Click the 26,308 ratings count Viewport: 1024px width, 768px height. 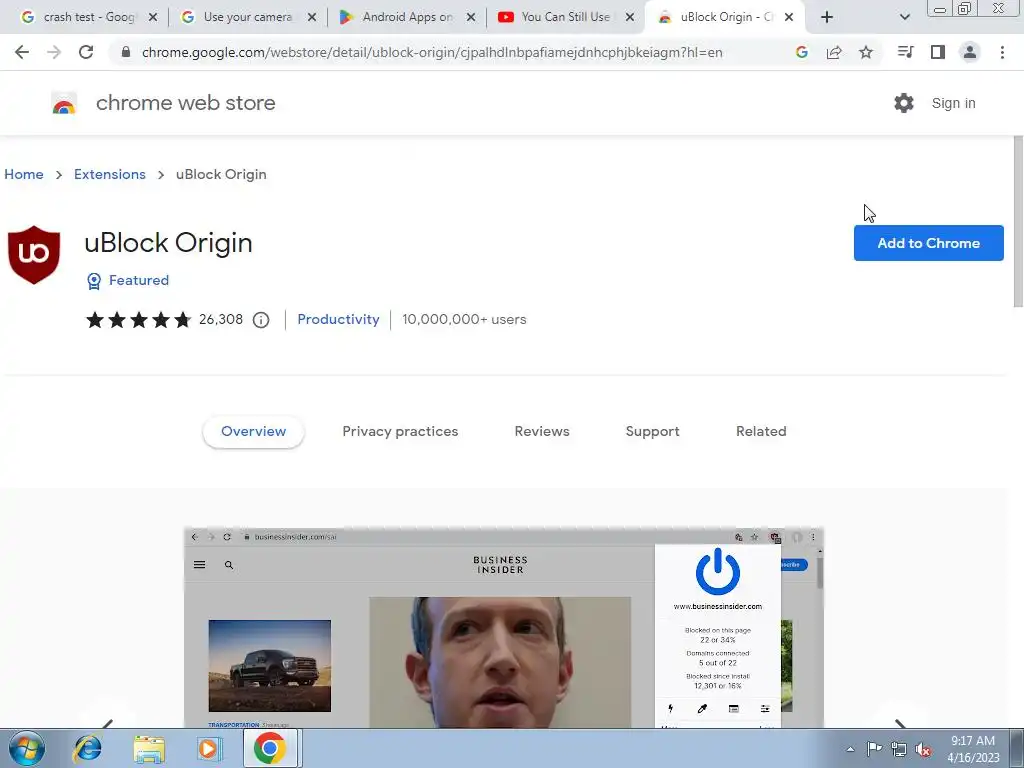[221, 319]
